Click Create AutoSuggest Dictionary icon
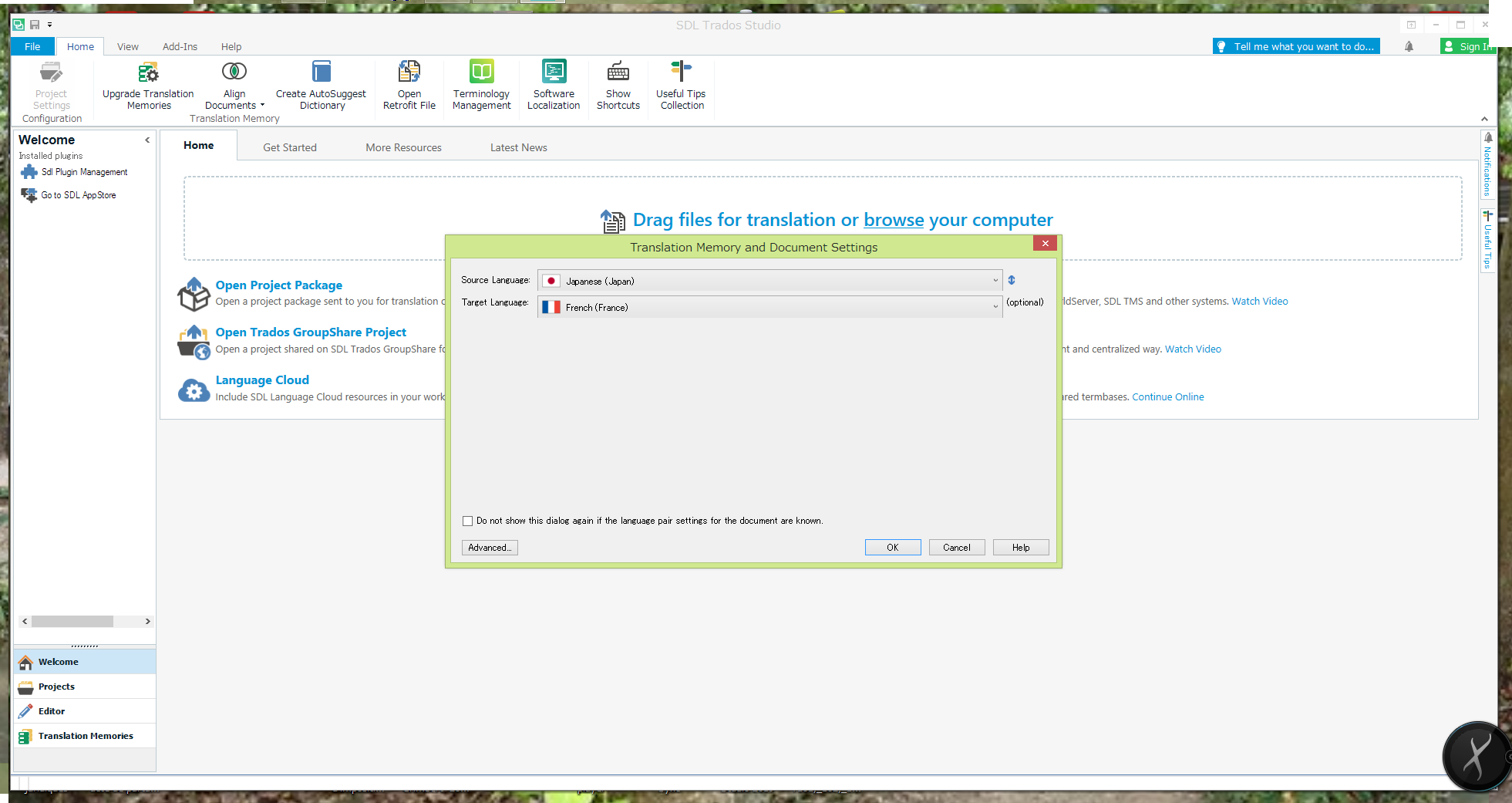The width and height of the screenshot is (1512, 803). click(322, 72)
